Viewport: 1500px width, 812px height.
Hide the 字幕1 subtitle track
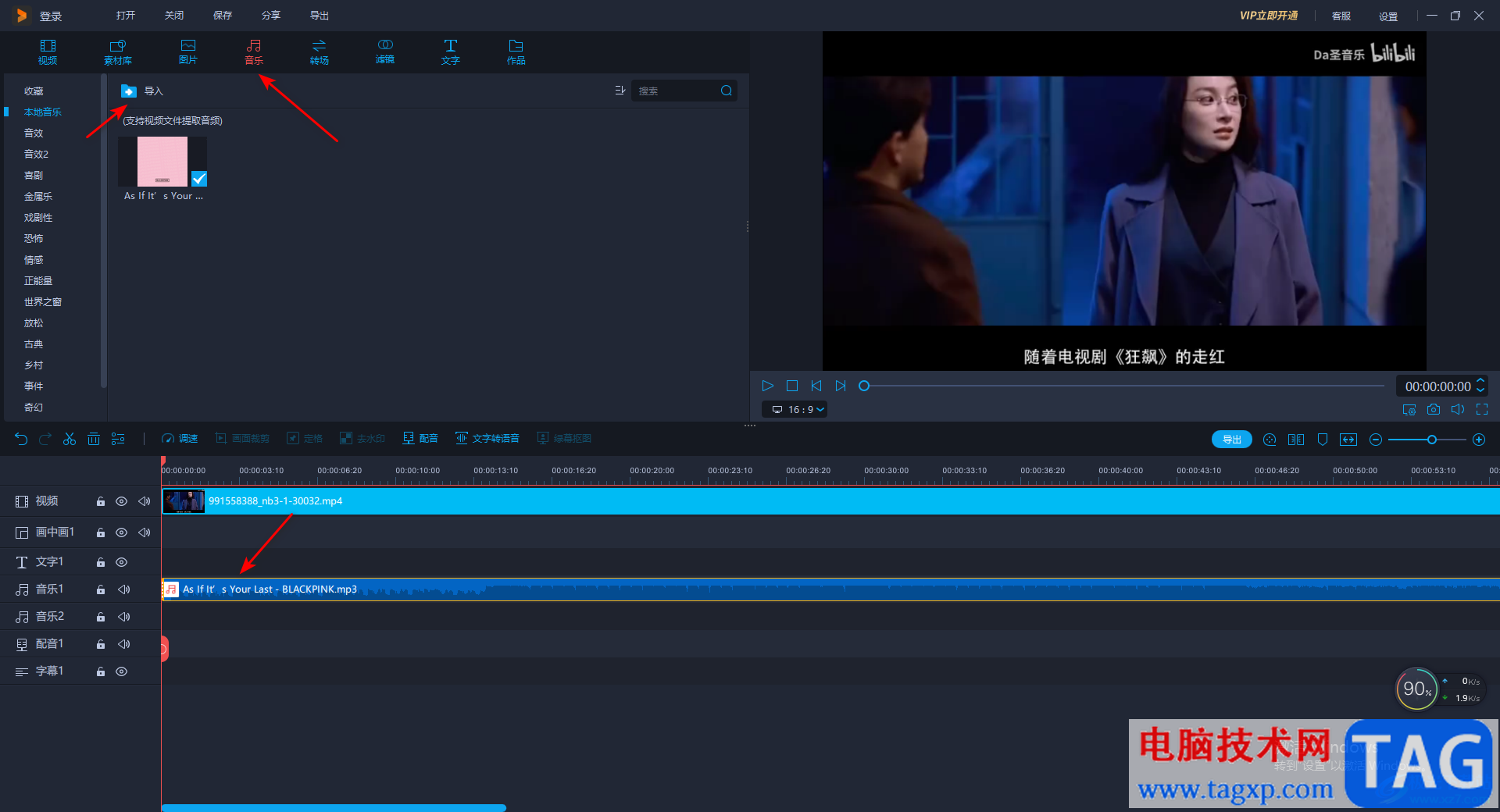click(x=122, y=671)
